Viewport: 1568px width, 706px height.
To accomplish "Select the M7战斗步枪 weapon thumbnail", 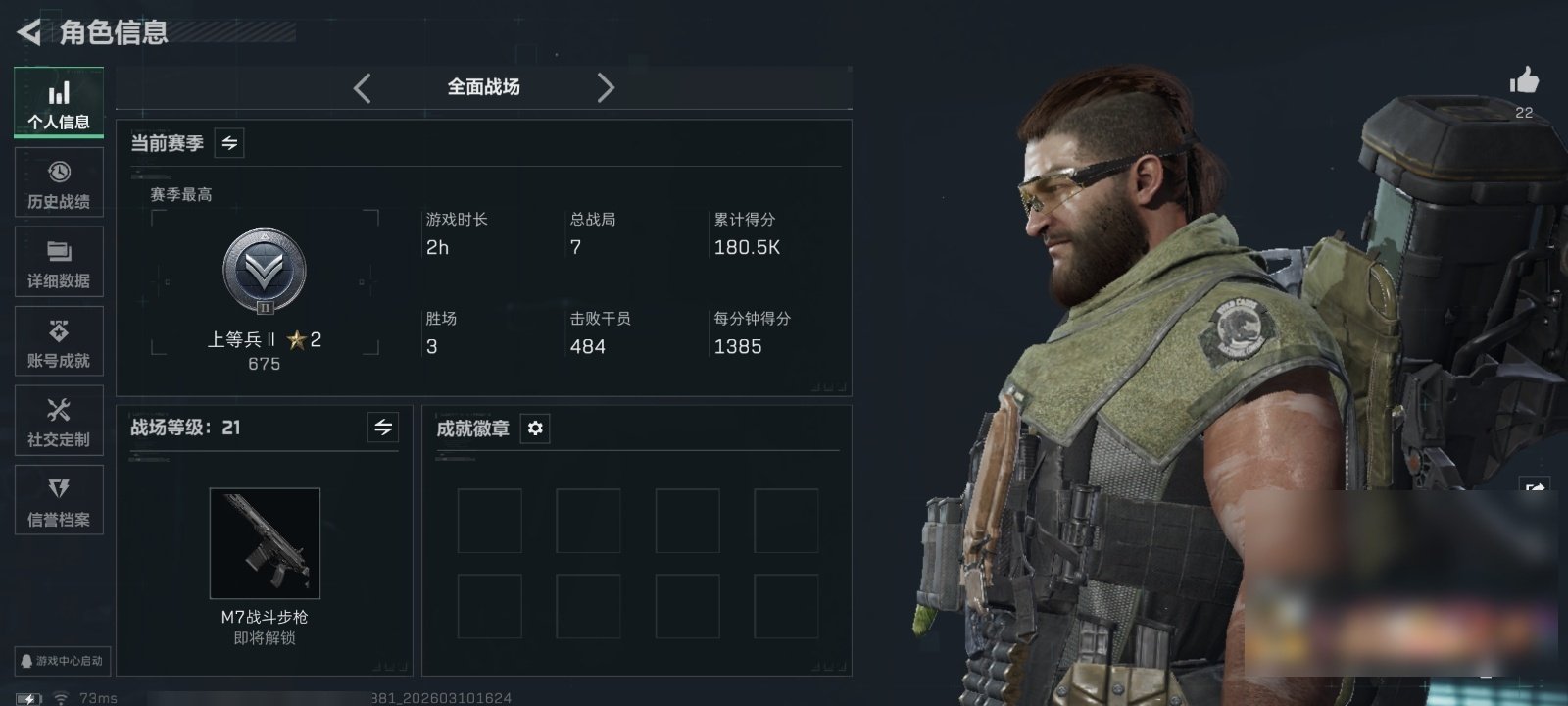I will click(x=265, y=543).
